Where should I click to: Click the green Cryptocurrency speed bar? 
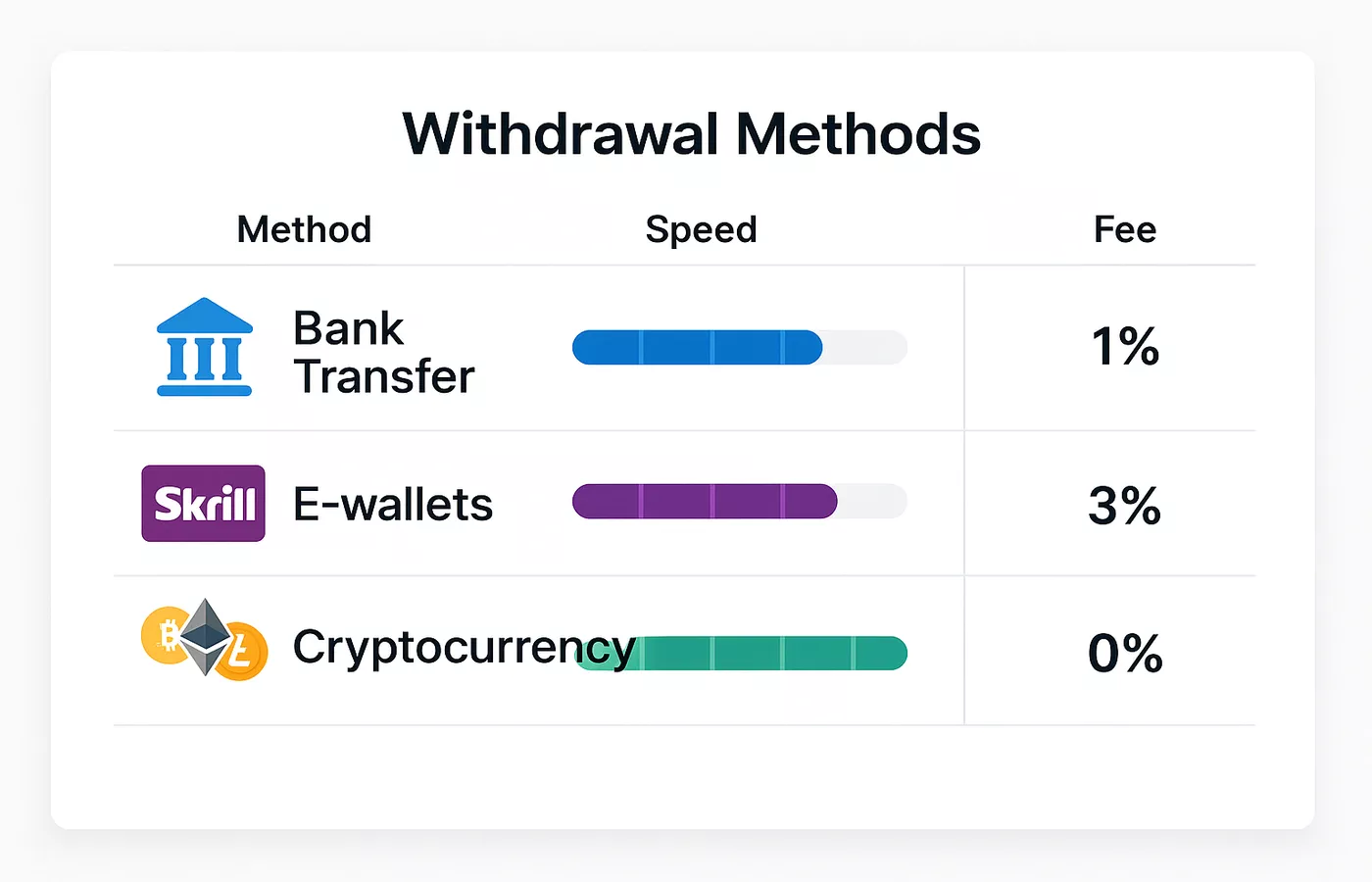pos(772,653)
